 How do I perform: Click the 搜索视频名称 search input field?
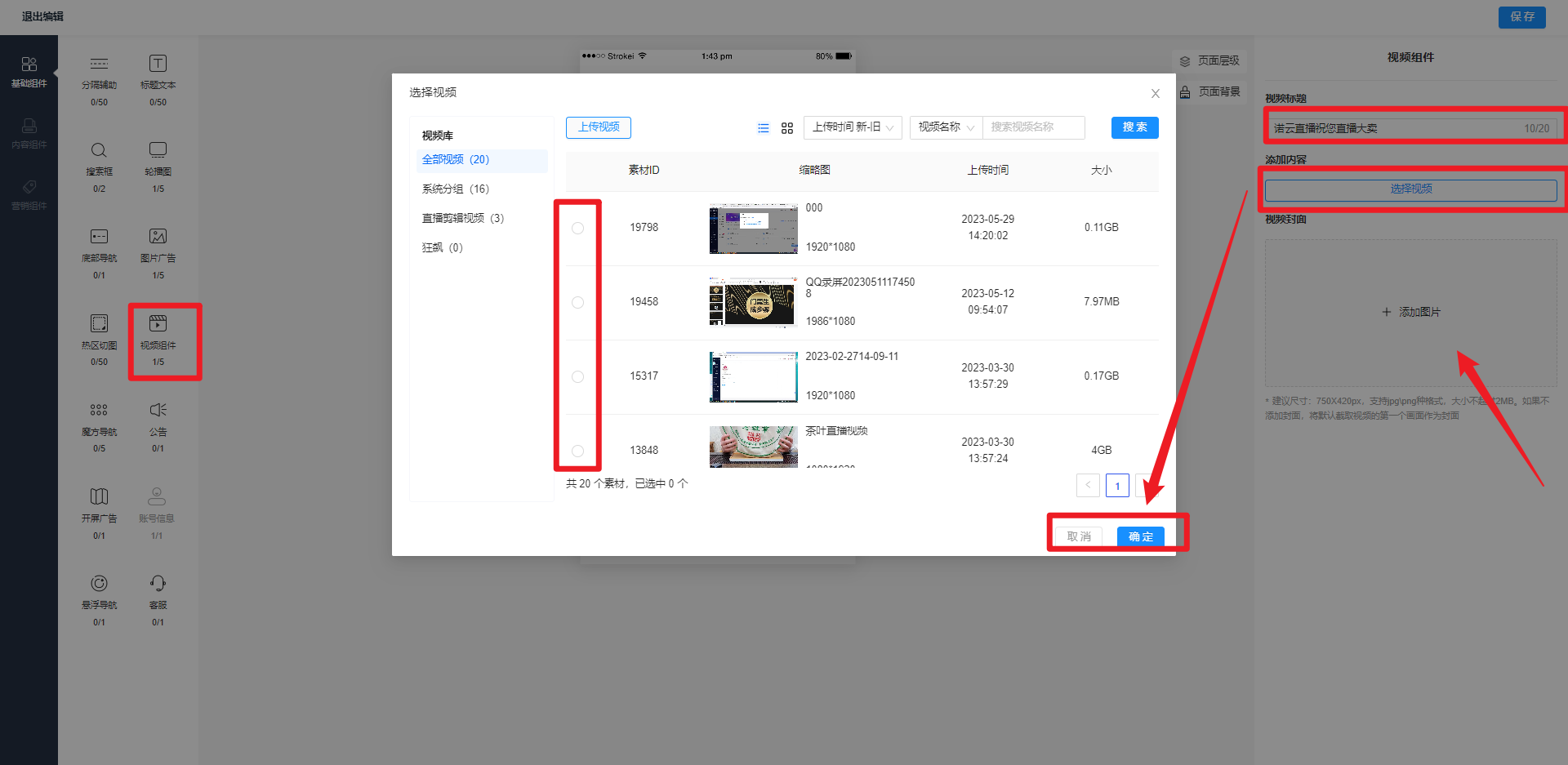(1033, 127)
